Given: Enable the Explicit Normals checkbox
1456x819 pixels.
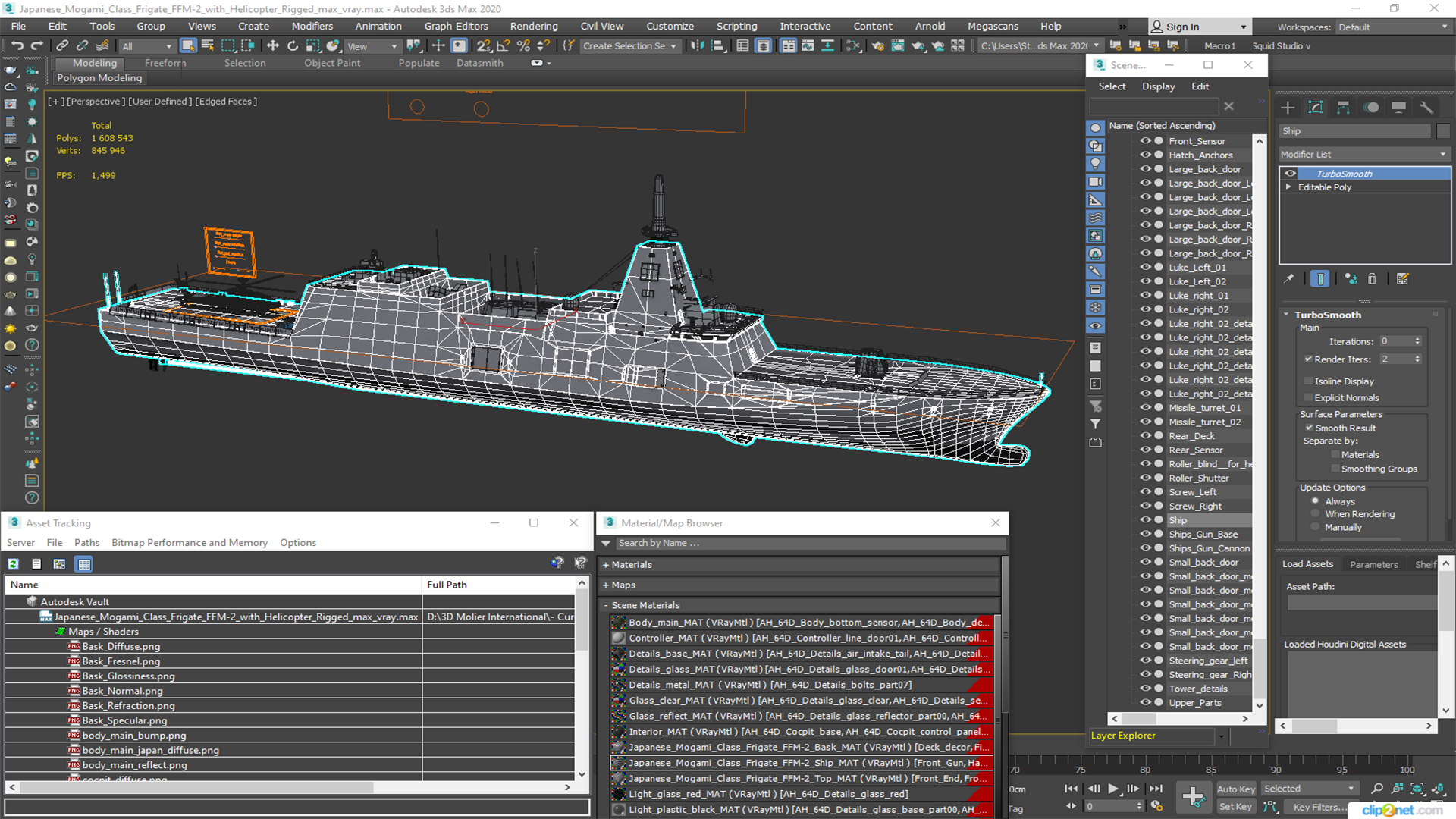Looking at the screenshot, I should click(1308, 397).
